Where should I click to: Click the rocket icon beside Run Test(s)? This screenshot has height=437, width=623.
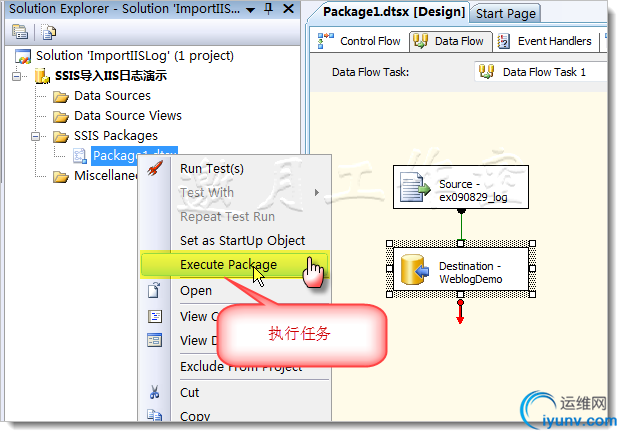(154, 168)
